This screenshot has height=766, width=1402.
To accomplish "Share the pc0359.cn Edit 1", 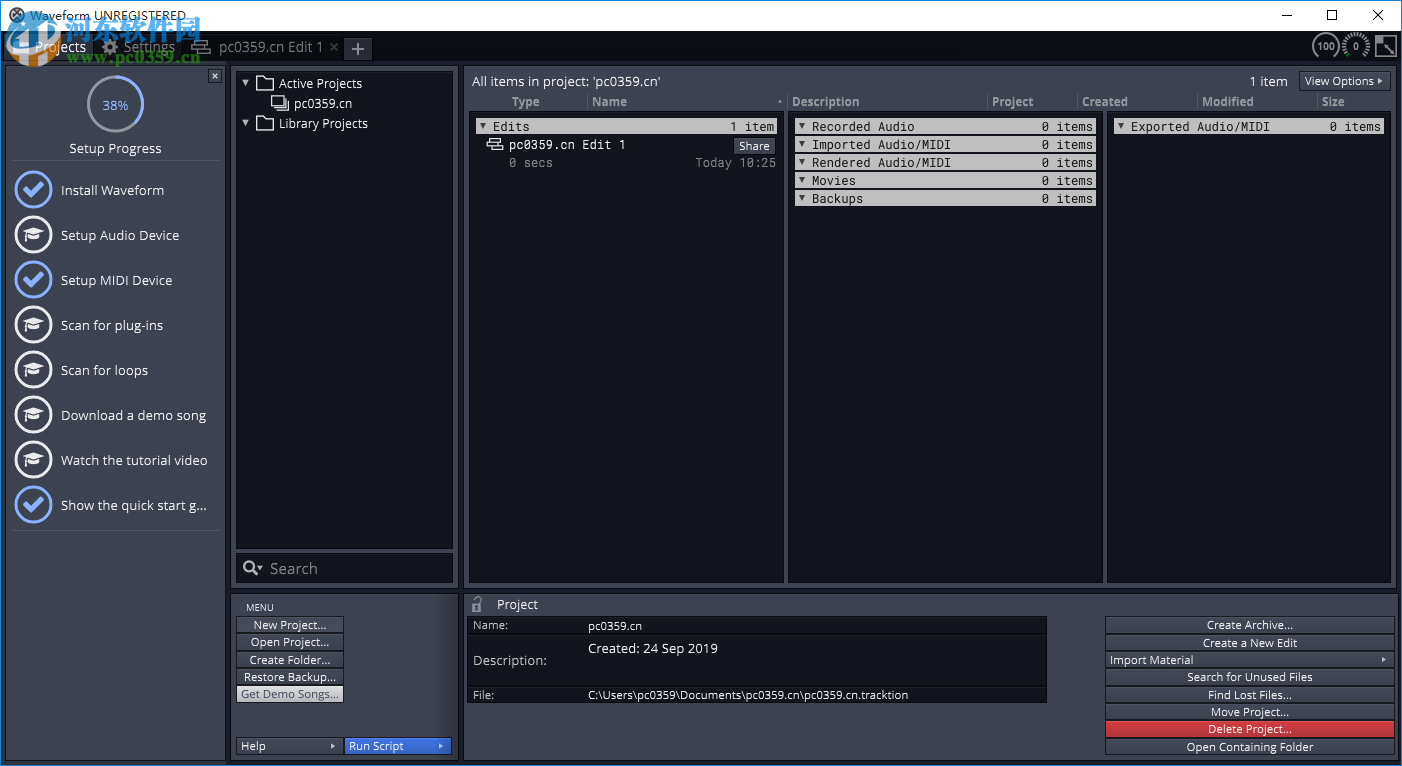I will click(x=754, y=145).
